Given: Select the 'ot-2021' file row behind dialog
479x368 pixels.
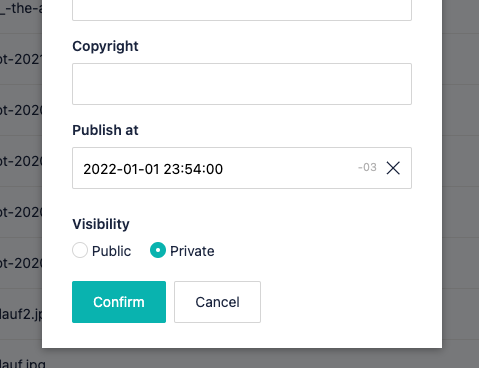Looking at the screenshot, I should pyautogui.click(x=21, y=59).
